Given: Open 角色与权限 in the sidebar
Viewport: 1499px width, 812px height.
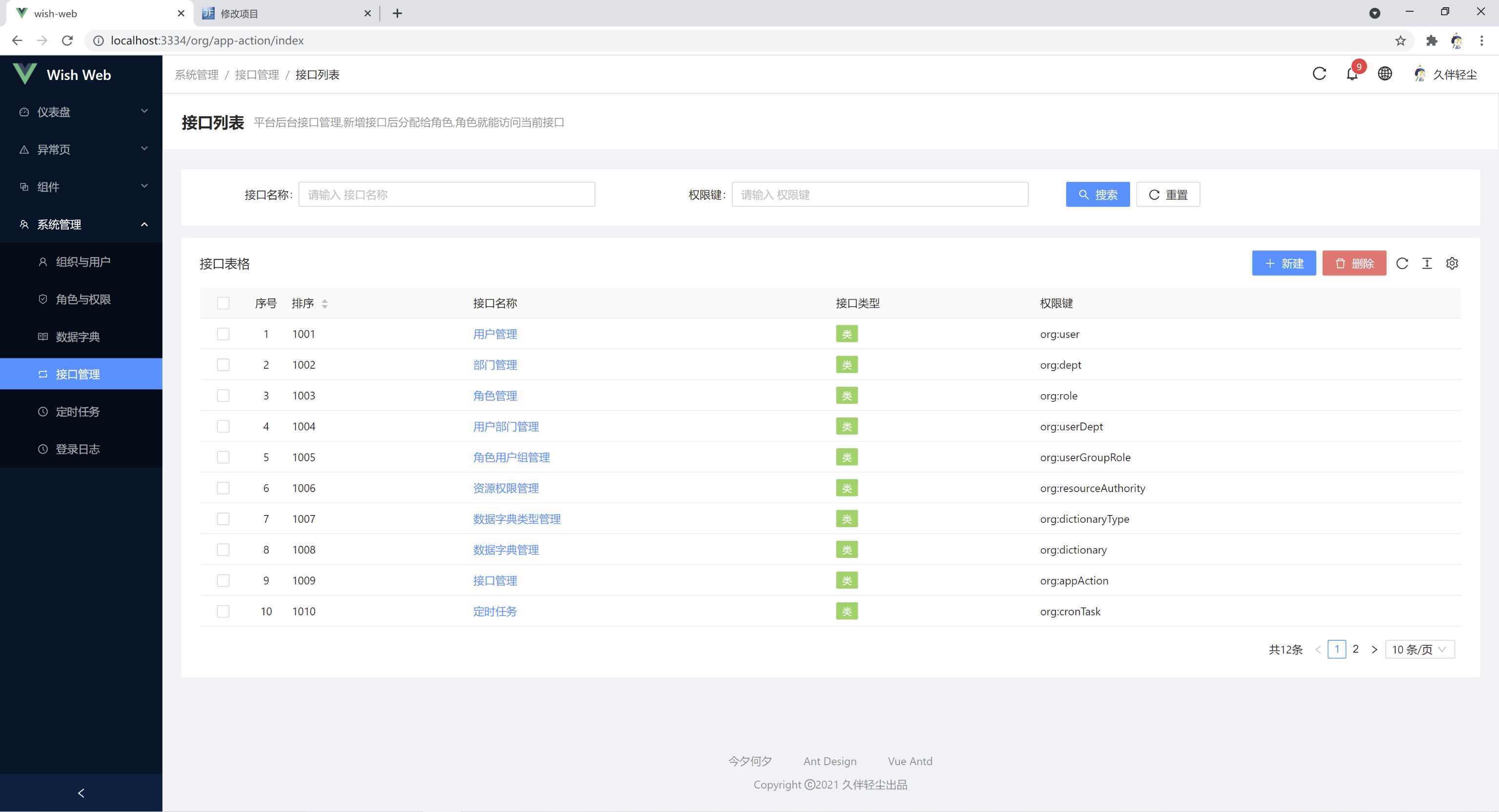Looking at the screenshot, I should click(x=81, y=299).
